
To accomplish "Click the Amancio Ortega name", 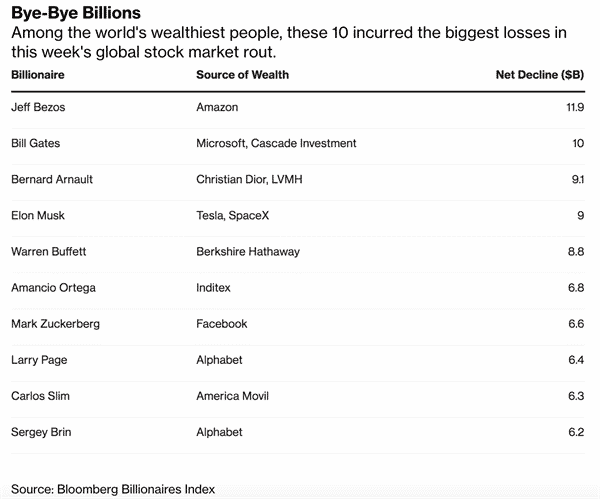I will (x=53, y=288).
